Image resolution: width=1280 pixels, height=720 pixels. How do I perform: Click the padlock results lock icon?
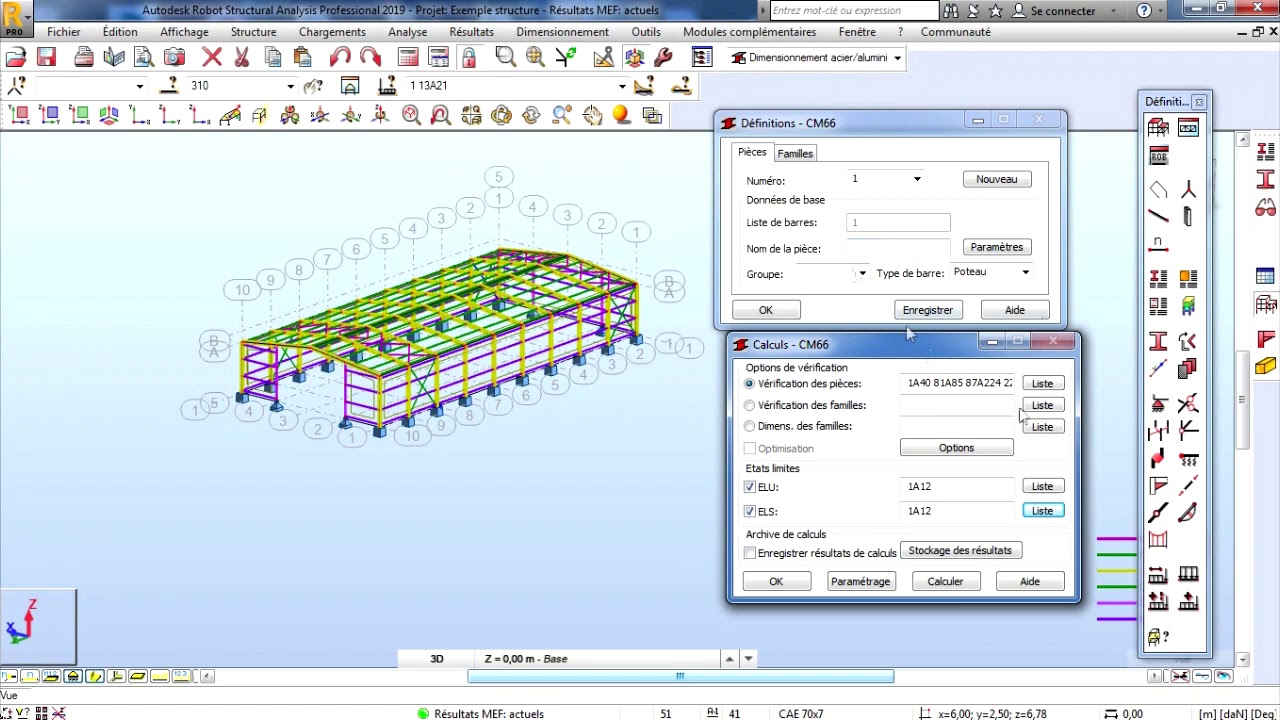point(468,57)
